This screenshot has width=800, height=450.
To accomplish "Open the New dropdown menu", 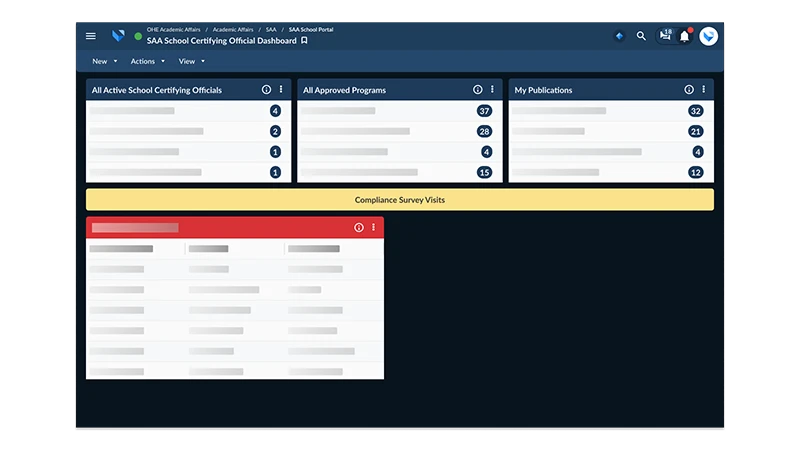I will (105, 61).
